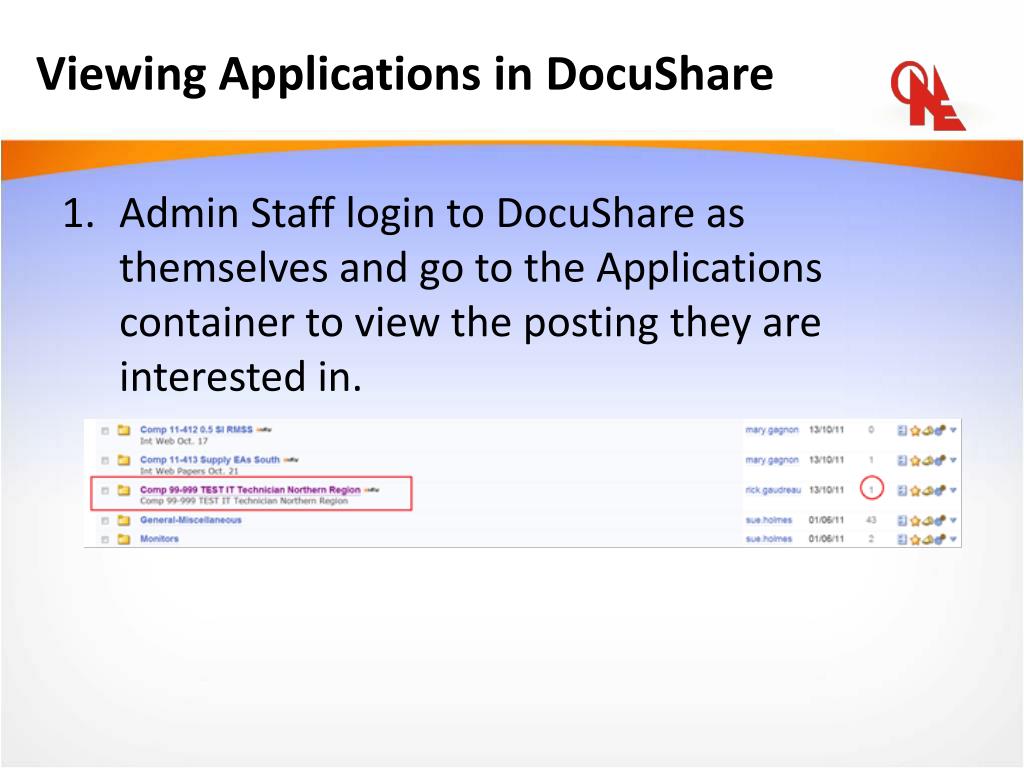The image size is (1024, 768).
Task: Open permissions icon in Comp 99-999 row
Action: point(940,490)
